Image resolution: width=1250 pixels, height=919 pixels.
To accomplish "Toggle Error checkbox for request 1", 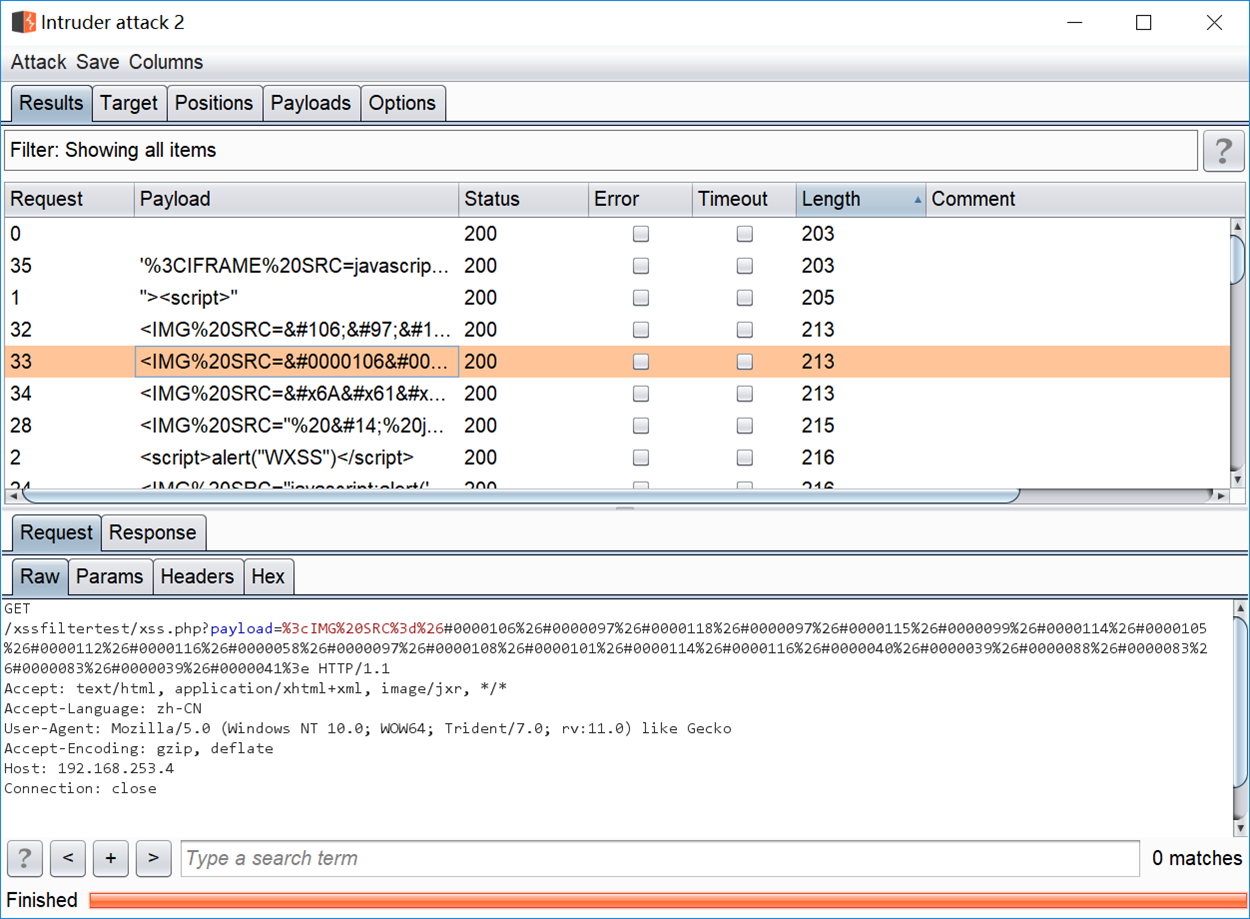I will [641, 298].
